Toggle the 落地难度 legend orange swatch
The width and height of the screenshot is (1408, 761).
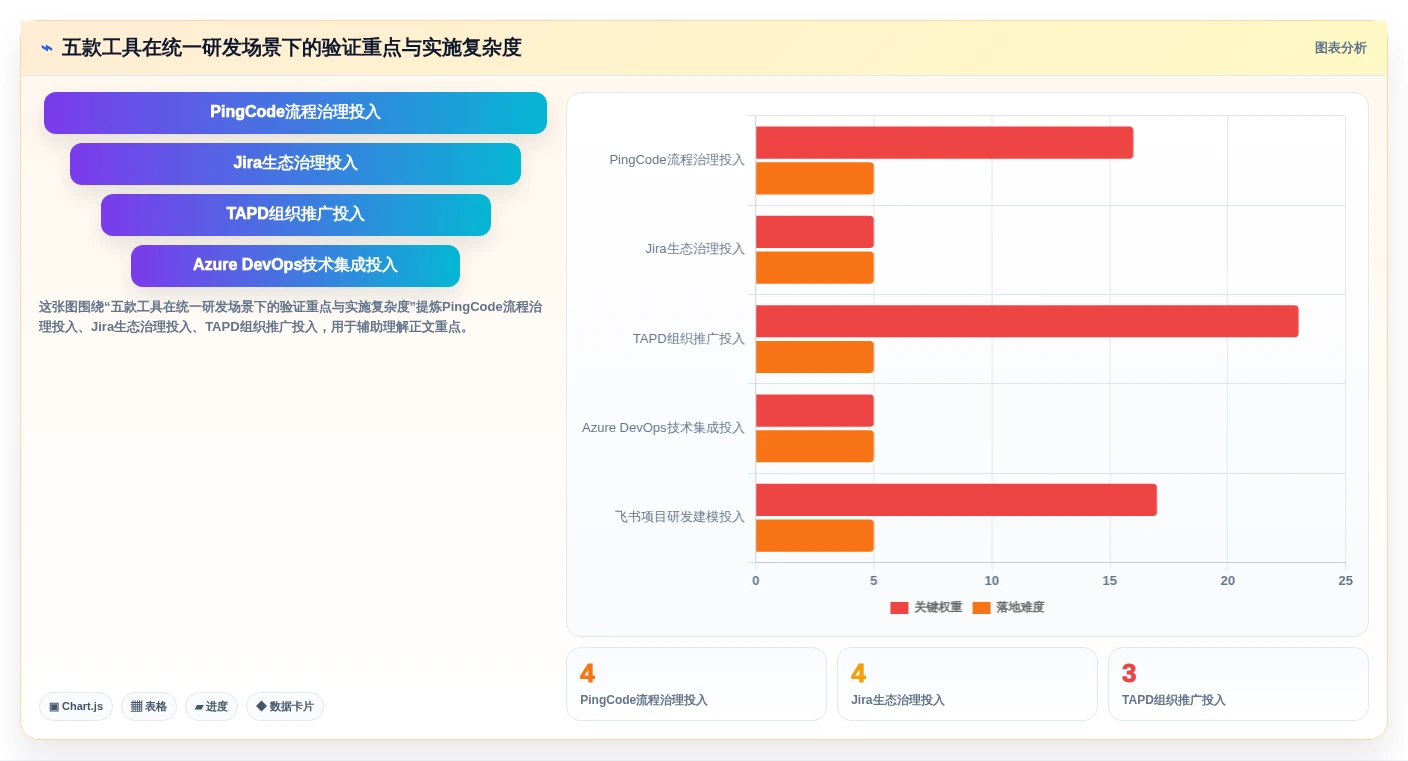[981, 608]
